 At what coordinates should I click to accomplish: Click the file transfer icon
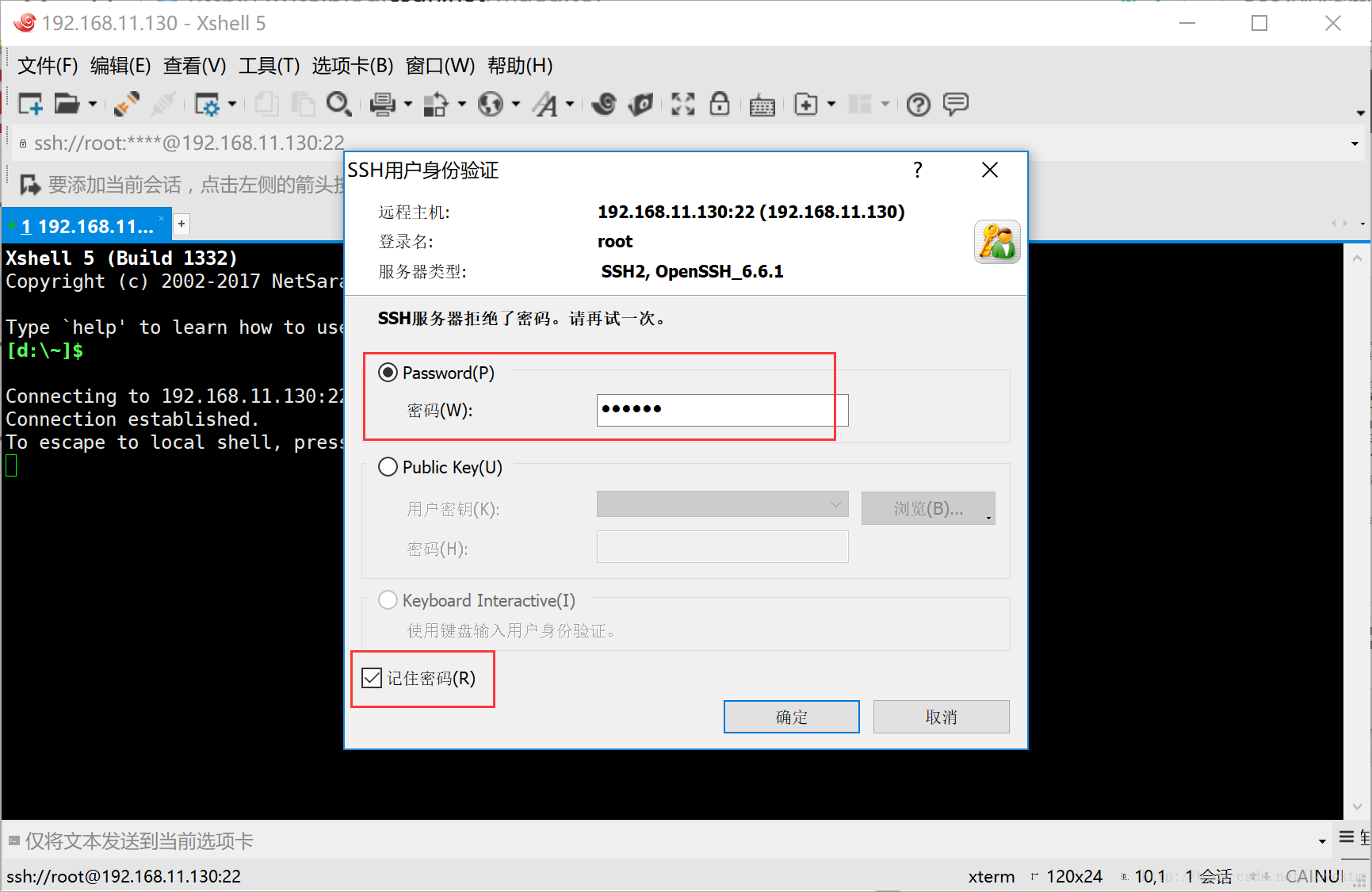(436, 104)
